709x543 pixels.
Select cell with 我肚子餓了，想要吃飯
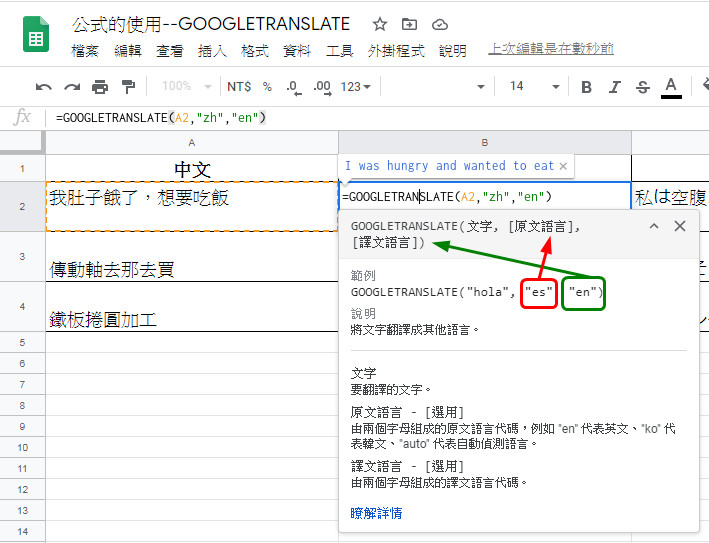tap(192, 207)
